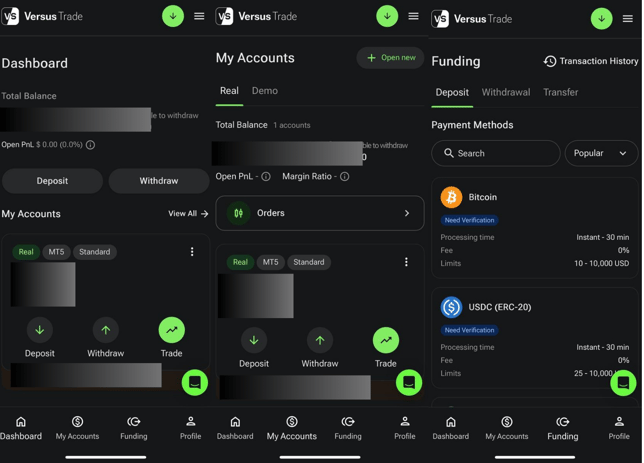Click Versus Trade logo on Dashboard screen
This screenshot has height=463, width=644.
click(42, 16)
